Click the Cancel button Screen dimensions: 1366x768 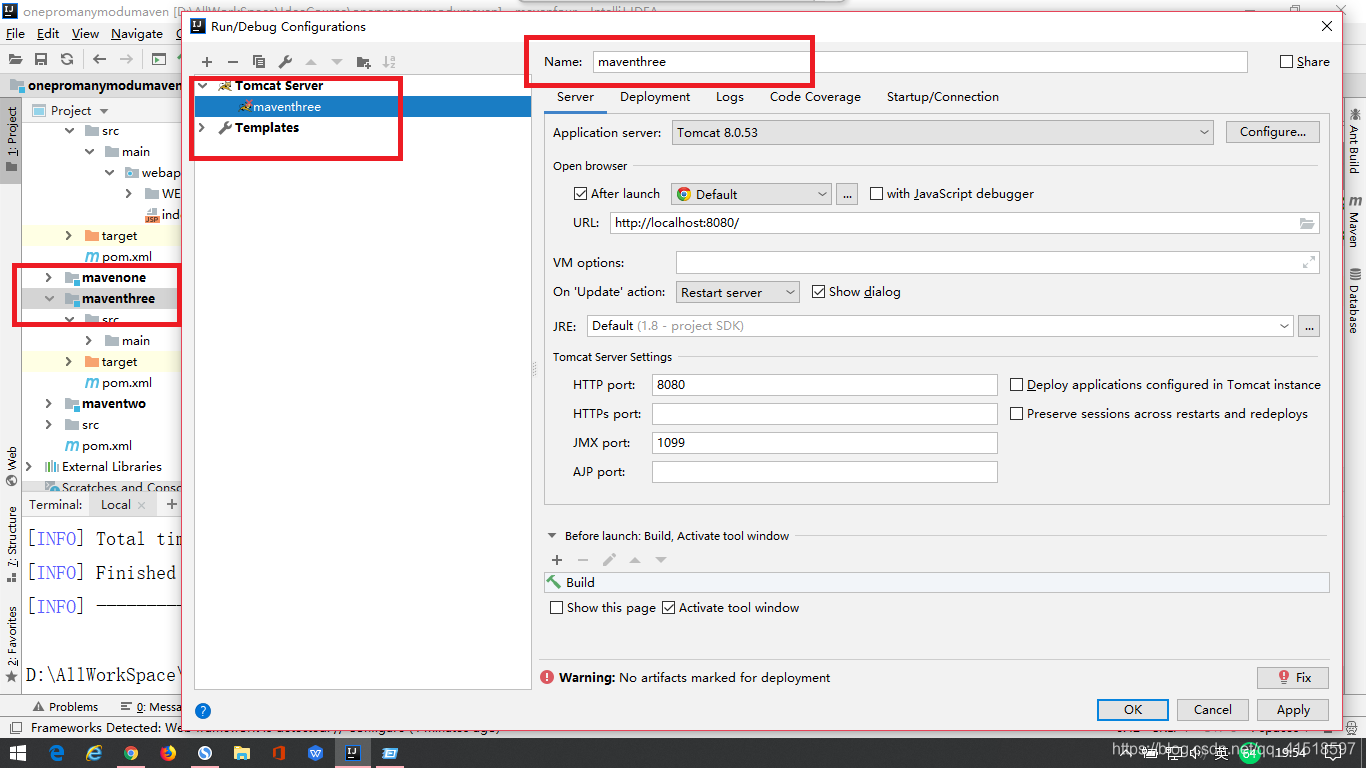(x=1213, y=709)
